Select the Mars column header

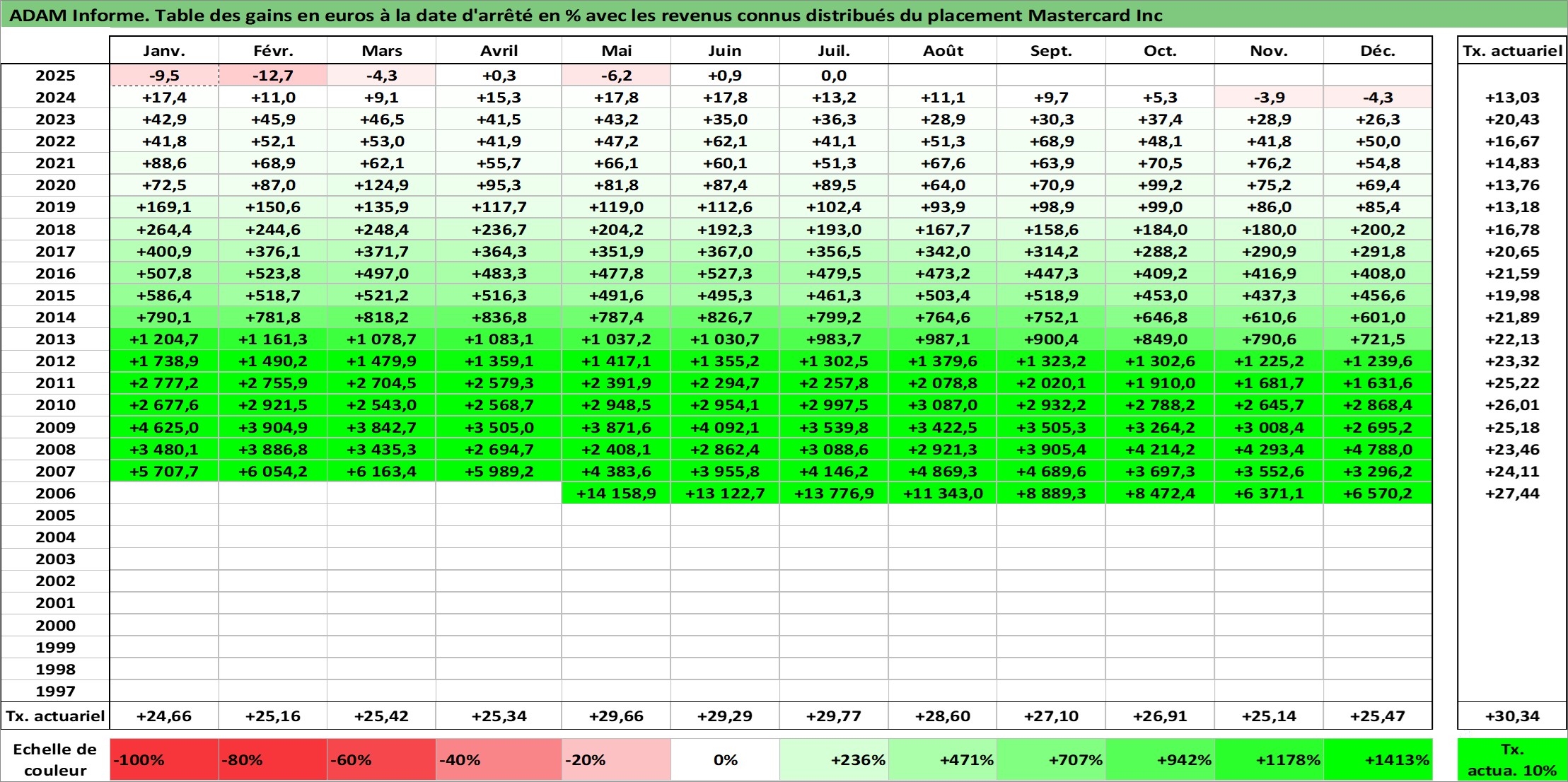click(x=382, y=50)
